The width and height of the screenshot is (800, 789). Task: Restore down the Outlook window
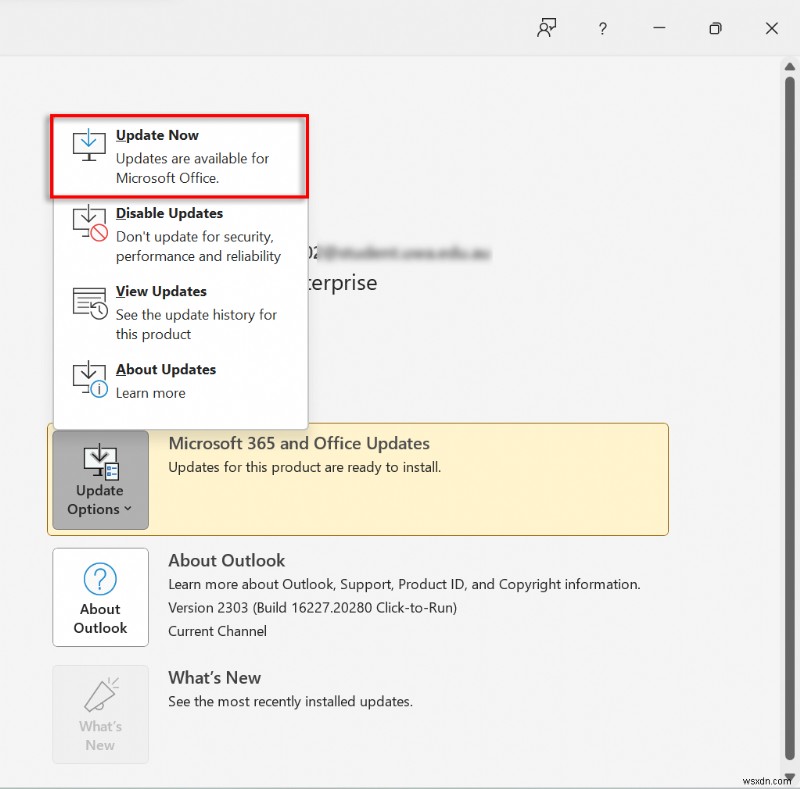tap(715, 28)
